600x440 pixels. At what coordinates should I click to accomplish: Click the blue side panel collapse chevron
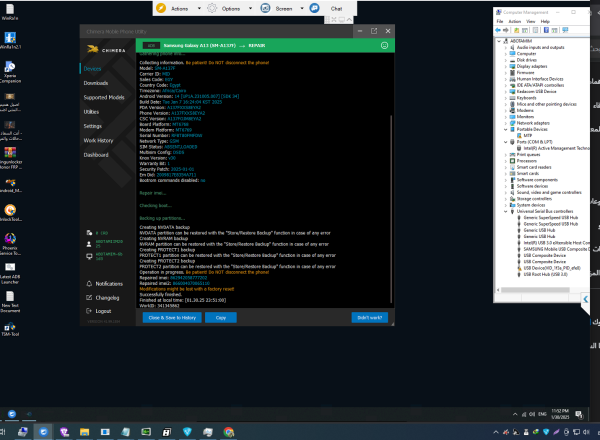pyautogui.click(x=585, y=299)
